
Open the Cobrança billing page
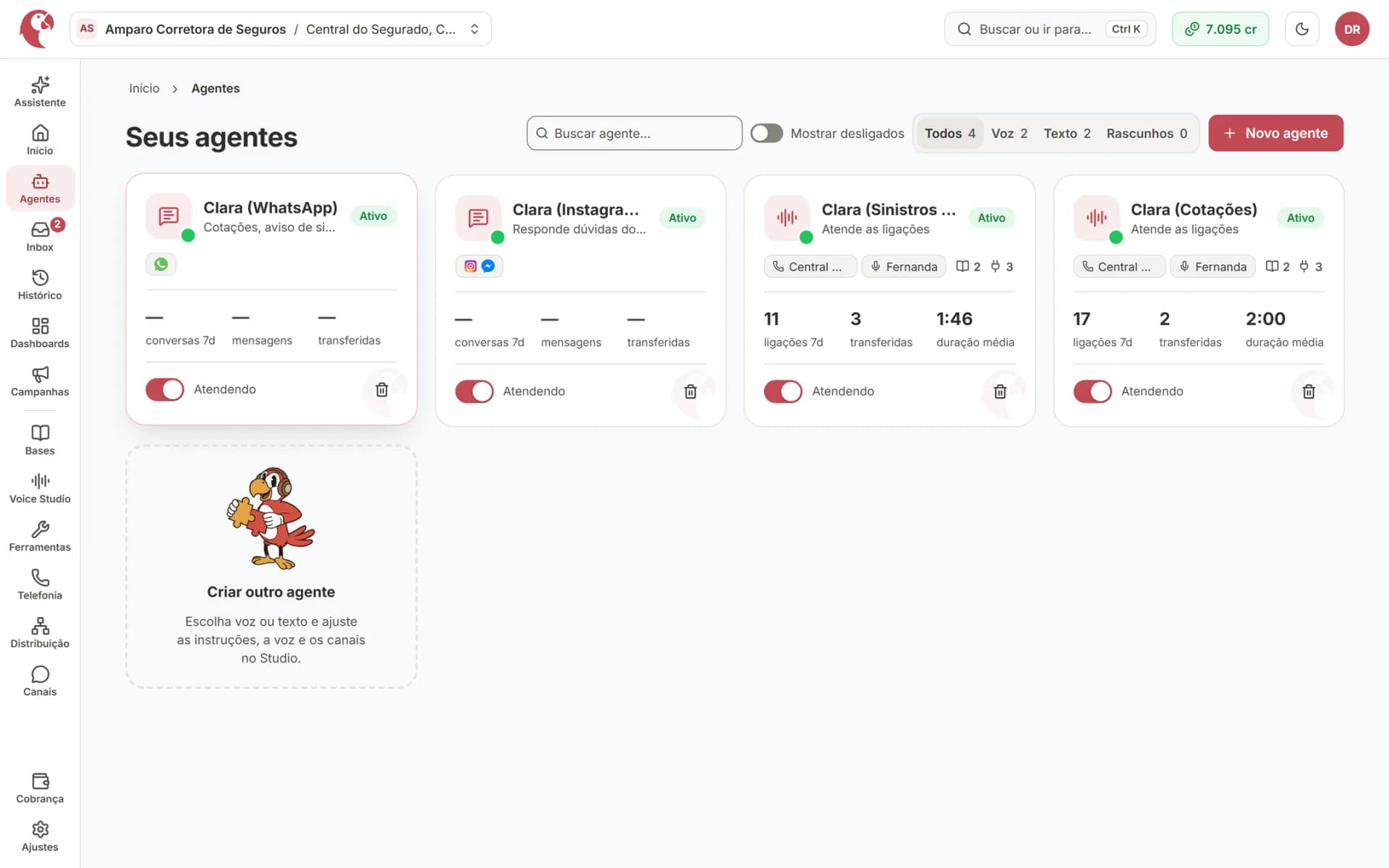pos(40,788)
